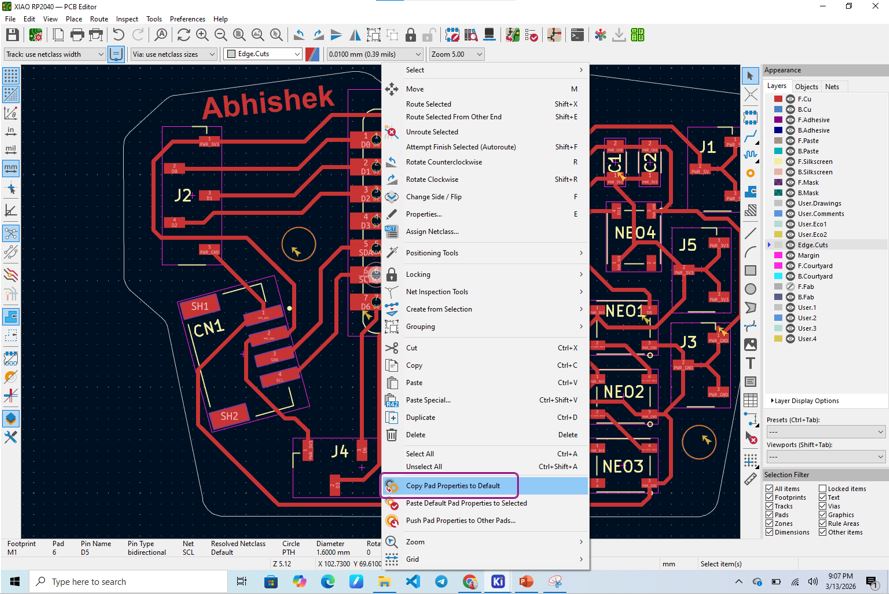Expand Layer Display Options
This screenshot has width=889, height=594.
pyautogui.click(x=805, y=401)
